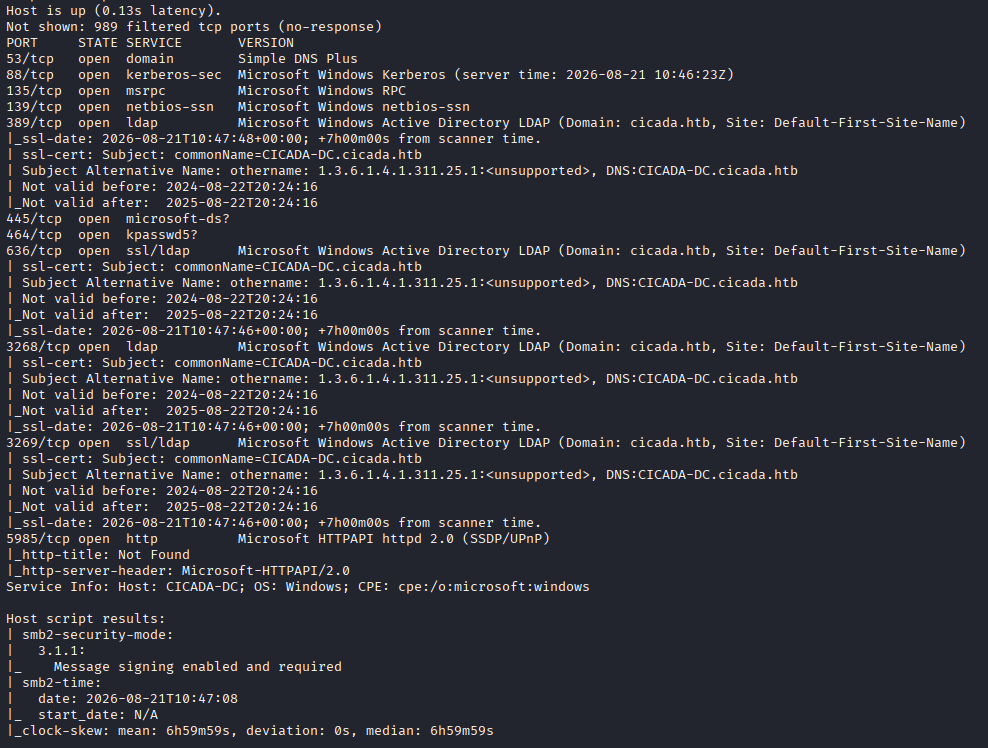The image size is (988, 748).
Task: Click the Host script results heading
Action: click(x=86, y=619)
